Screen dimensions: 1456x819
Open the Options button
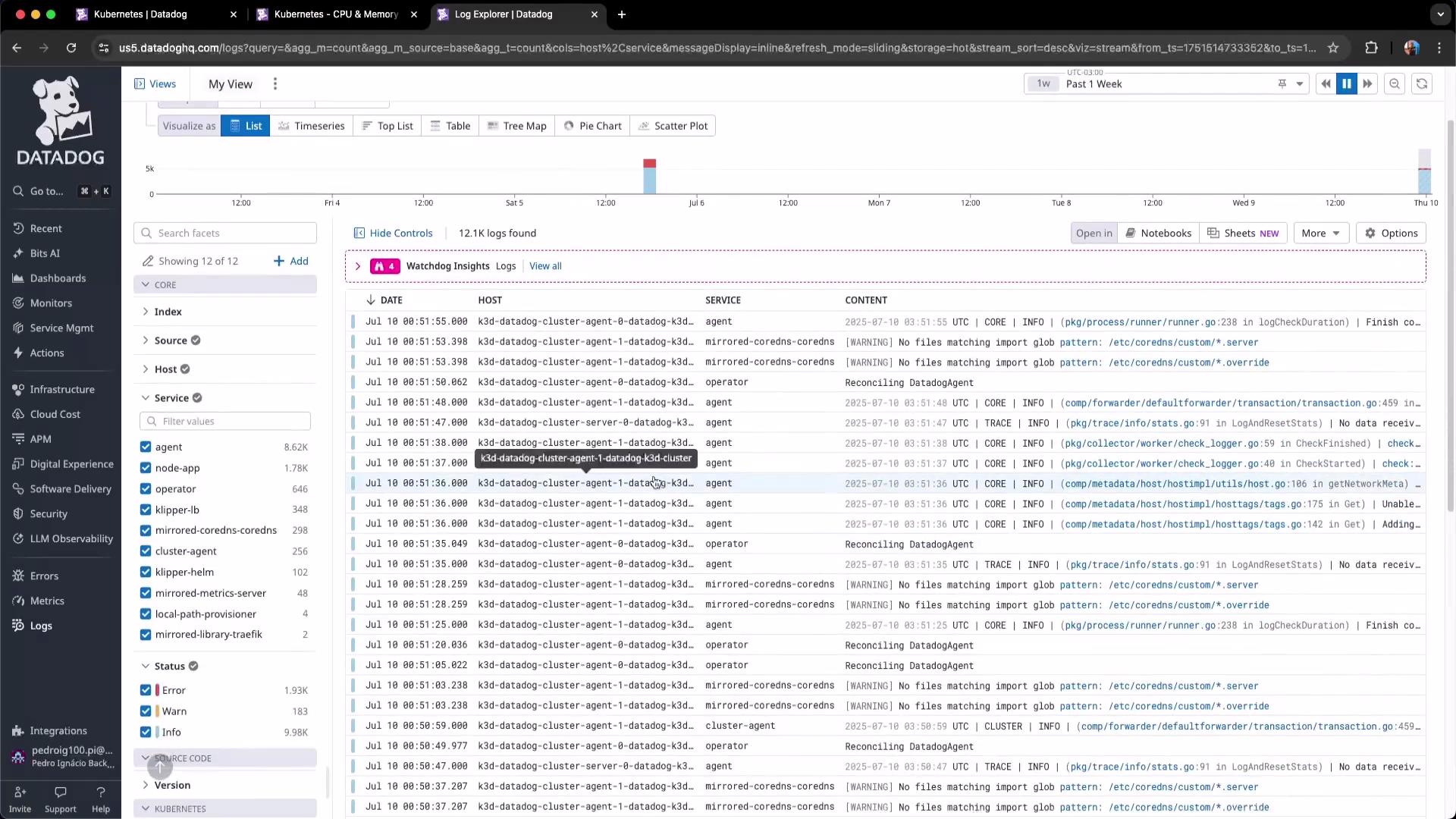click(x=1392, y=233)
